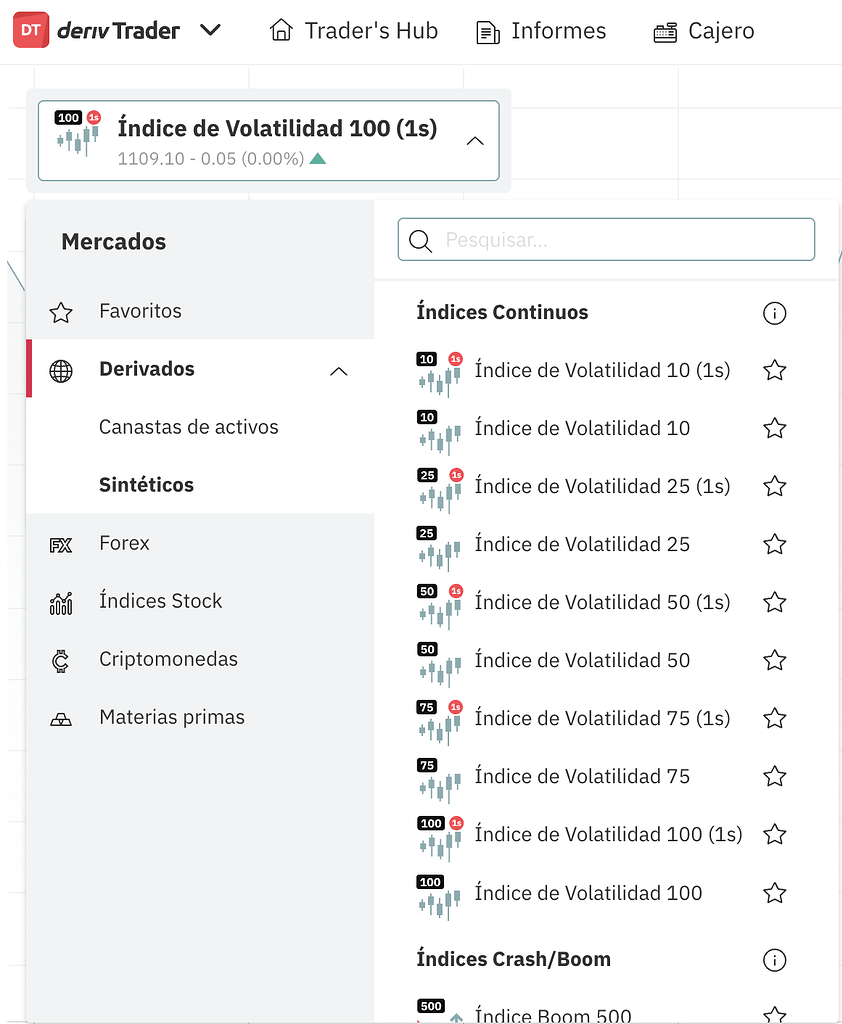
Task: Select the Forex FX icon
Action: [61, 543]
